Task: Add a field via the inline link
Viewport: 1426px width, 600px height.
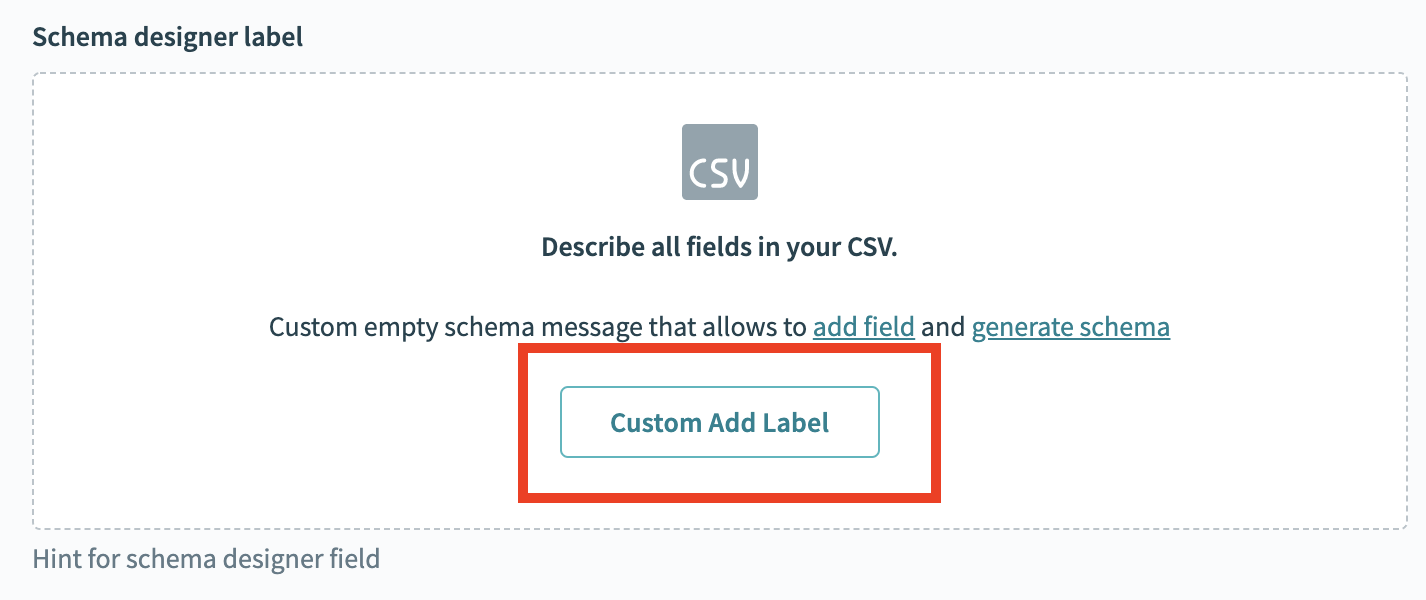Action: pos(863,327)
